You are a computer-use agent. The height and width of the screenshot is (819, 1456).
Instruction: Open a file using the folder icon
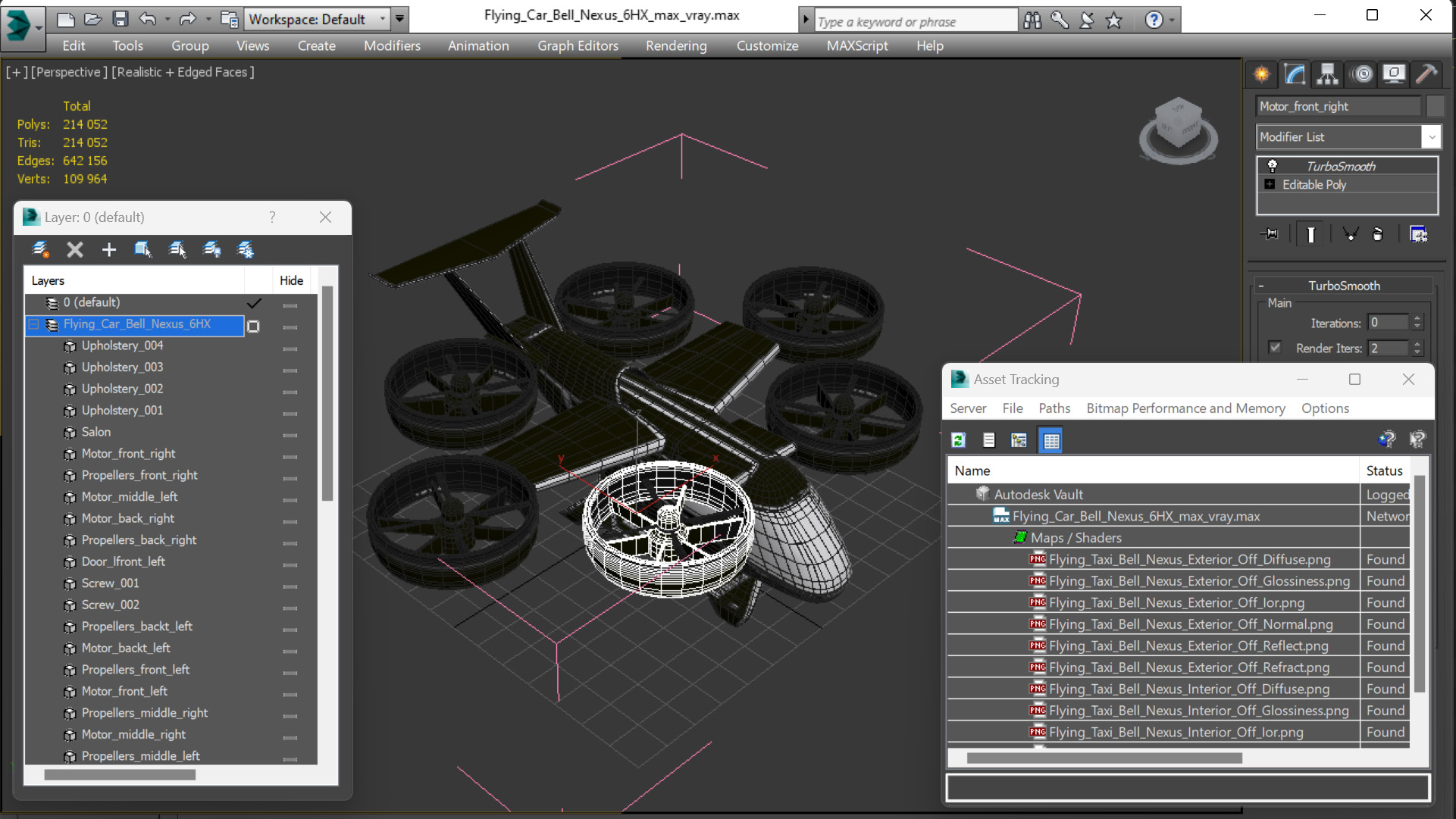(x=92, y=19)
